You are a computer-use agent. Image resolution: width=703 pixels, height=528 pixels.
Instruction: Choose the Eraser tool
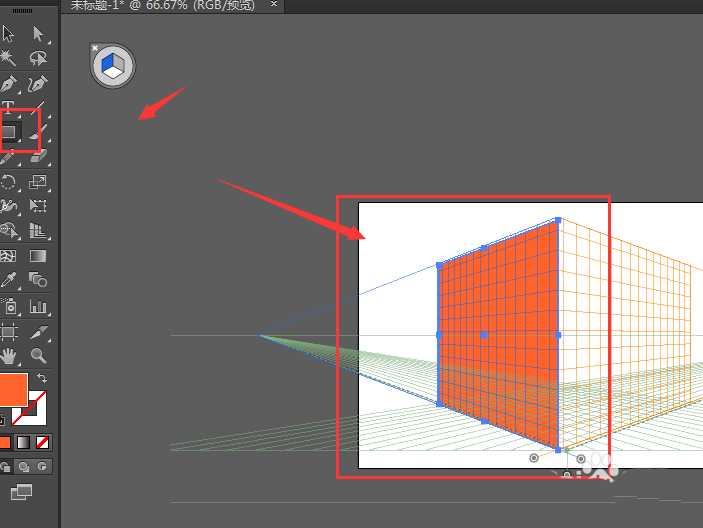[x=39, y=157]
